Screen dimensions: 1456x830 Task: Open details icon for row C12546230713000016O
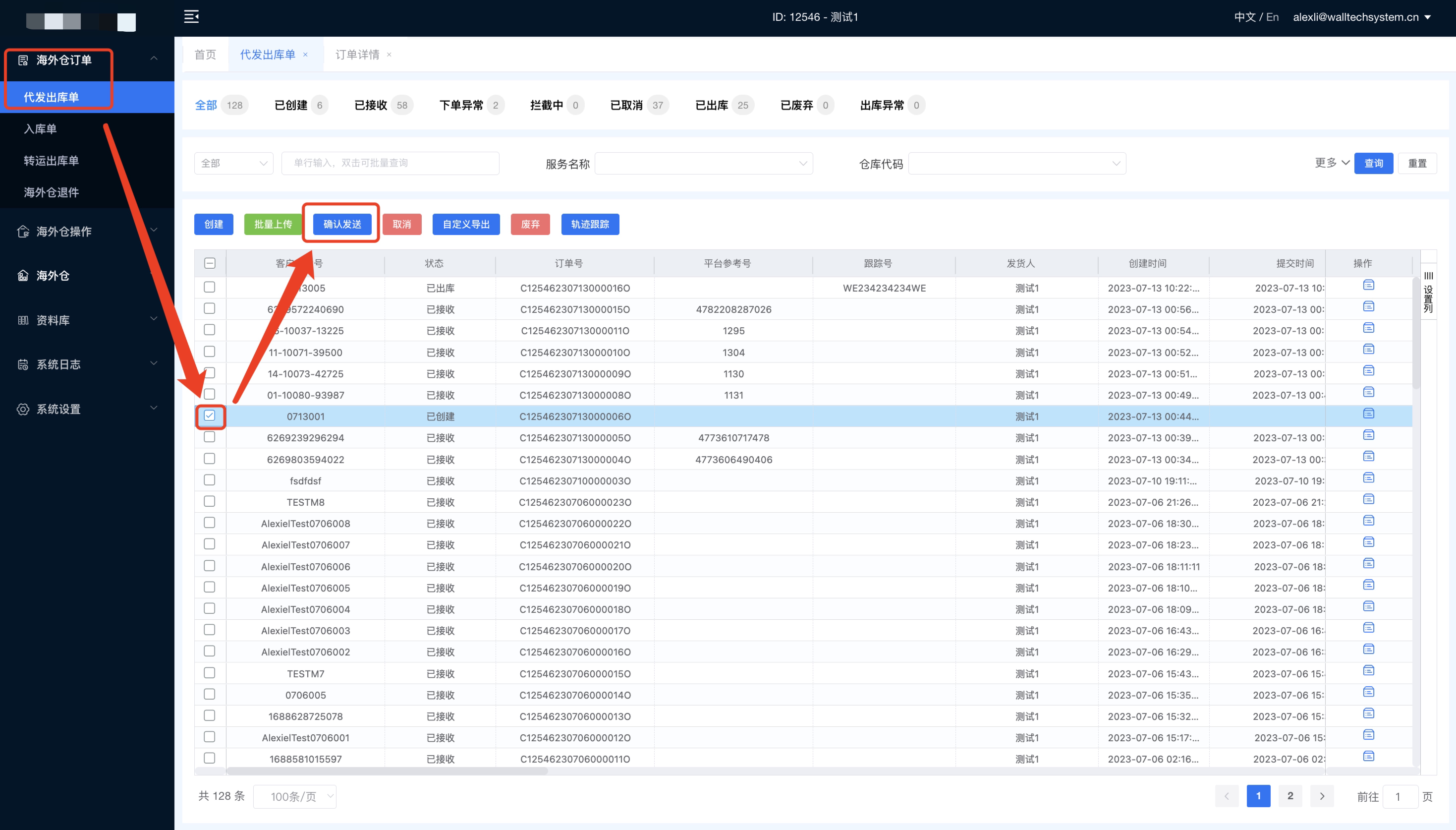pyautogui.click(x=1368, y=285)
